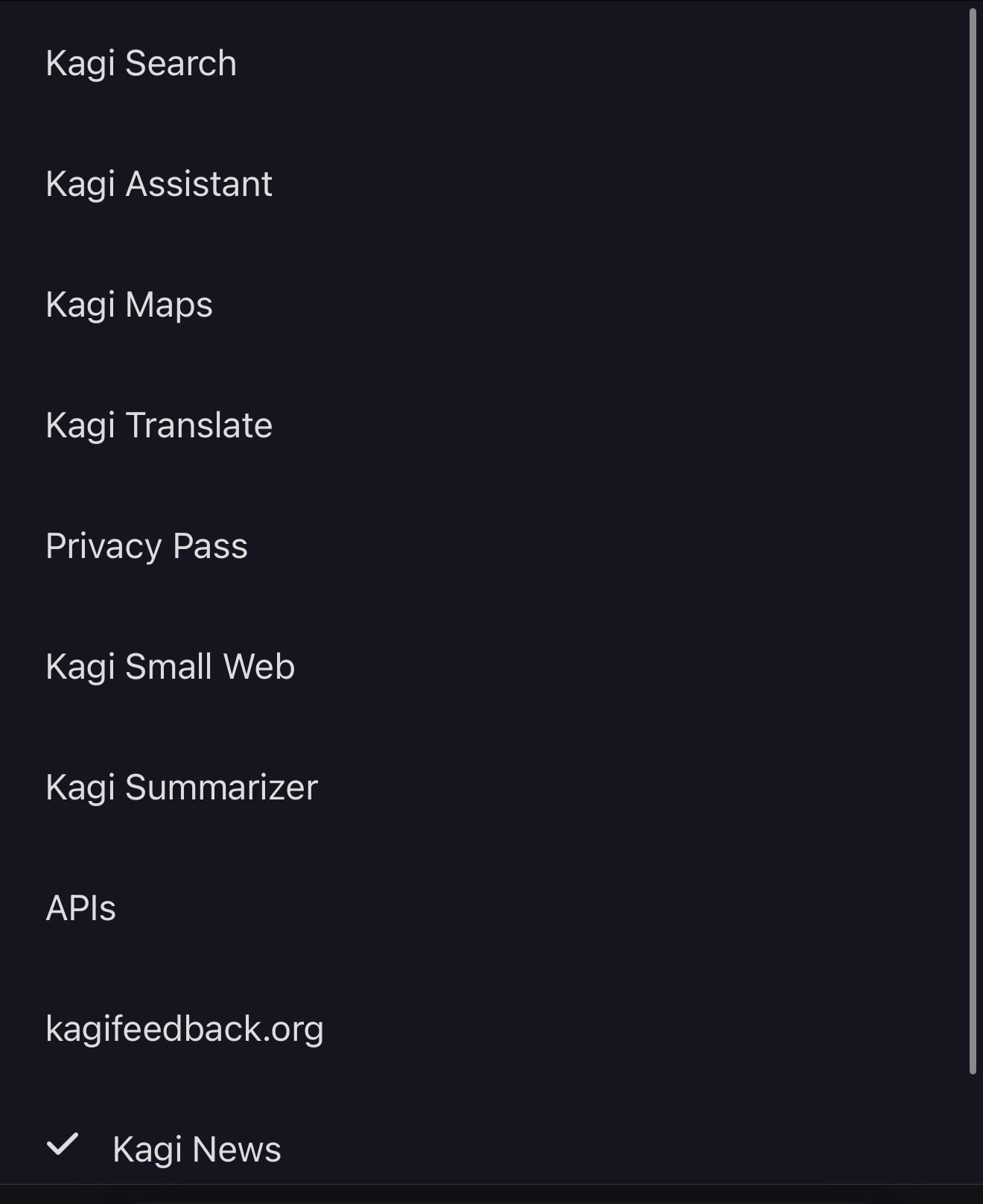Choose the Small Web option
983x1204 pixels.
pos(170,667)
